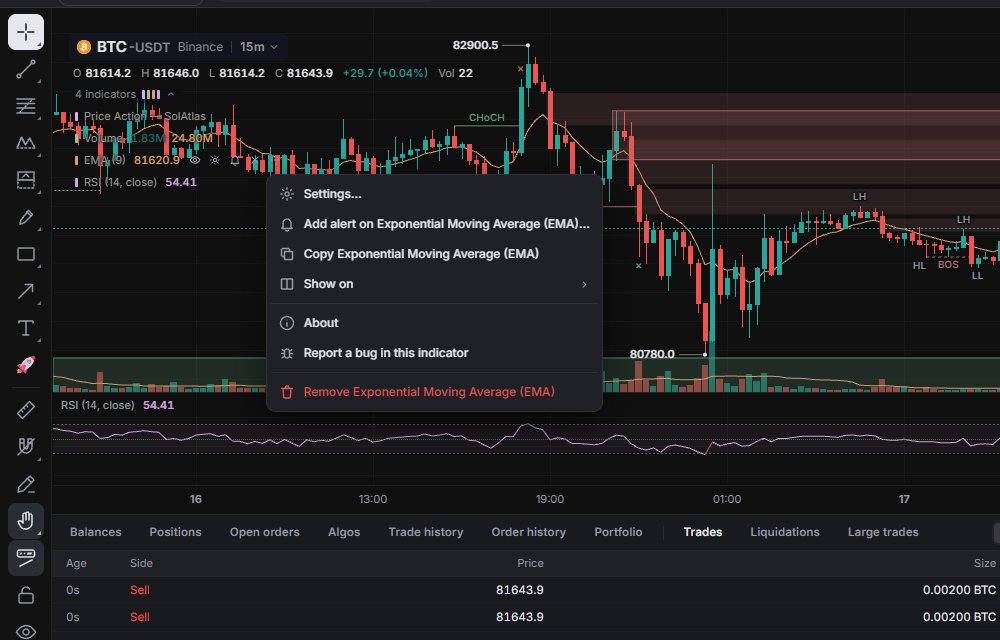Click the CHoCH structure label on chart
Viewport: 1000px width, 640px height.
click(487, 117)
